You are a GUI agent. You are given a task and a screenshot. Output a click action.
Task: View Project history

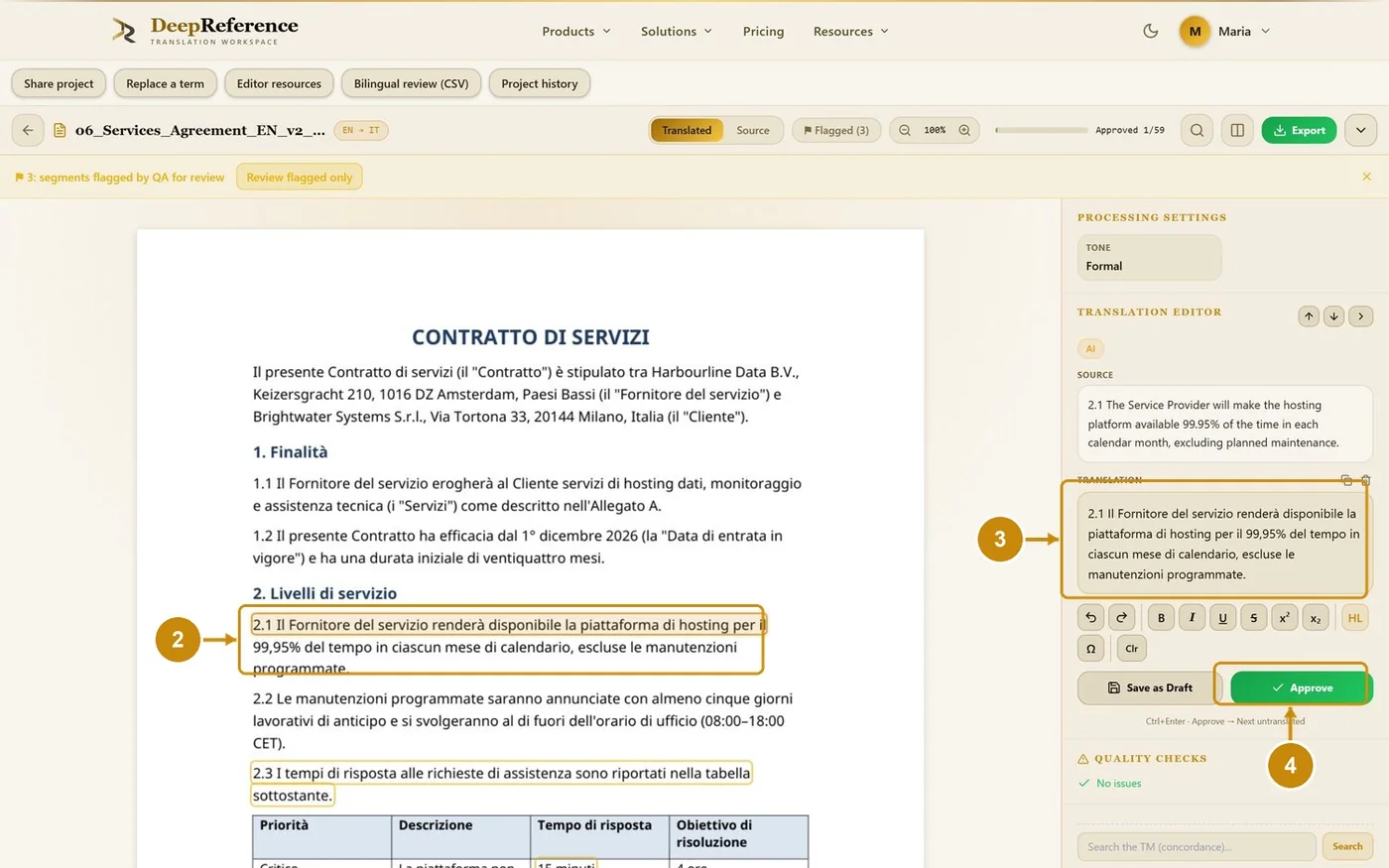pyautogui.click(x=540, y=83)
